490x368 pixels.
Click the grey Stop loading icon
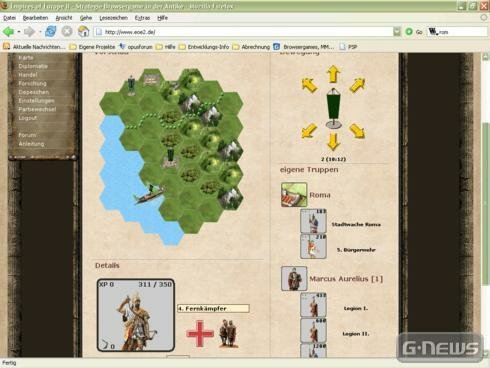(x=67, y=32)
